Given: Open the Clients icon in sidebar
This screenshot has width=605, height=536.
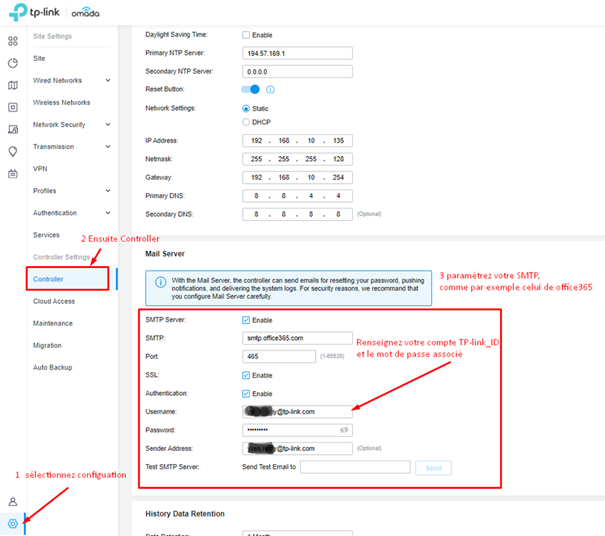Looking at the screenshot, I should [13, 129].
